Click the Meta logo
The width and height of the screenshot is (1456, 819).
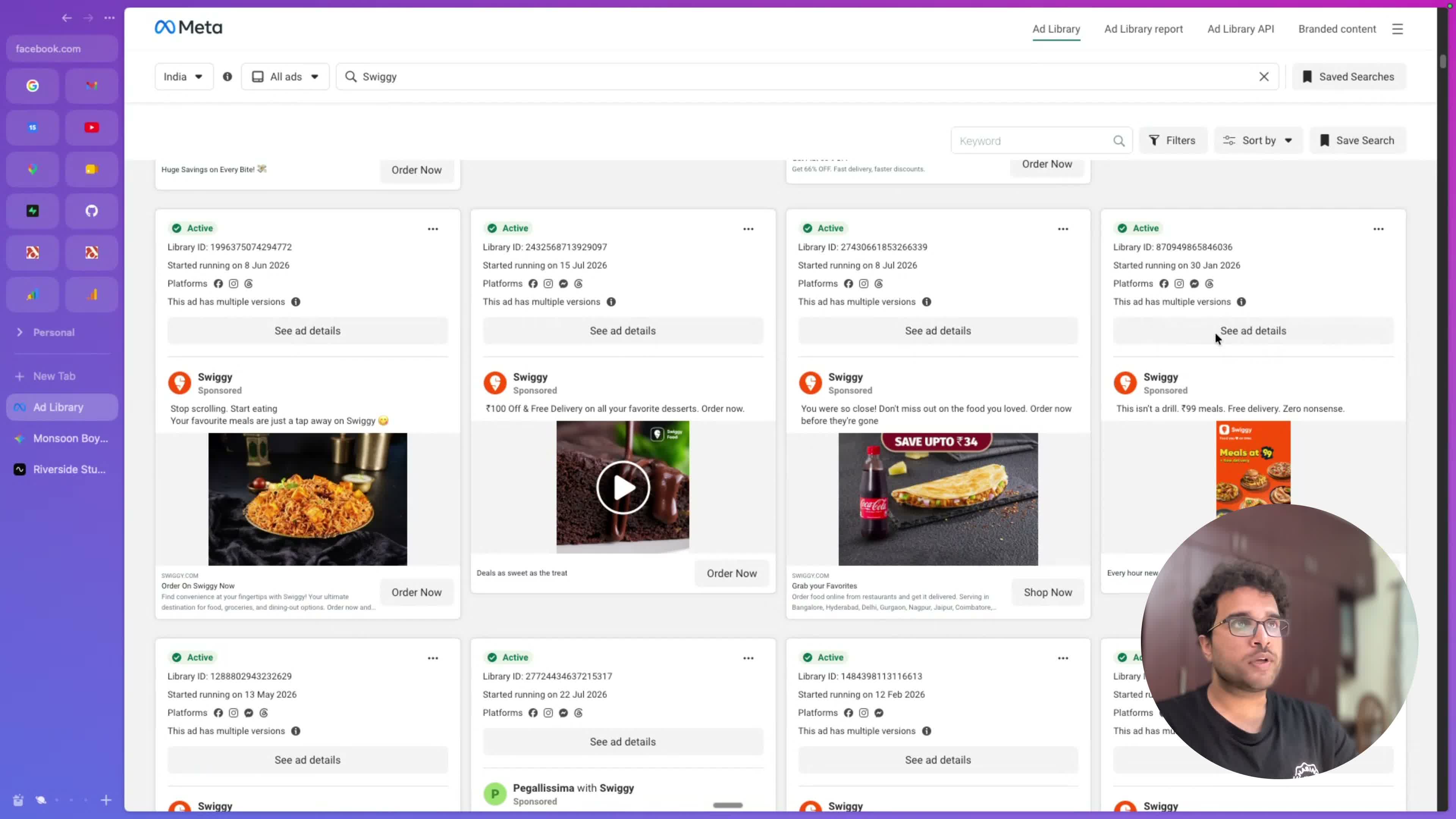(189, 27)
